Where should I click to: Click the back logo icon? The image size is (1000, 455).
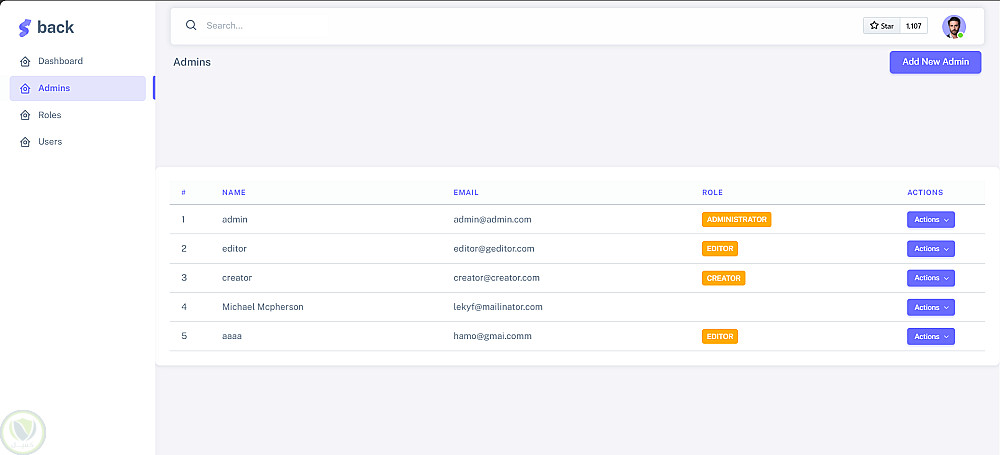[x=25, y=28]
